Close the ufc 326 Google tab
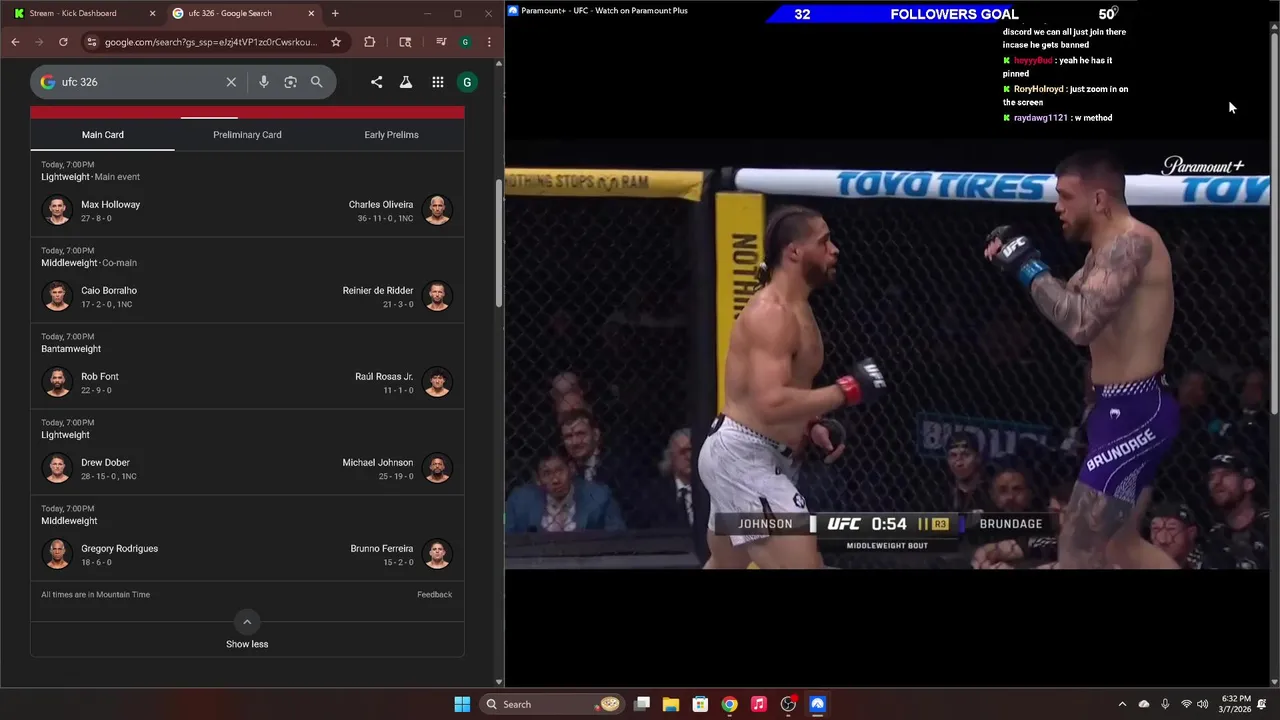 (x=311, y=13)
